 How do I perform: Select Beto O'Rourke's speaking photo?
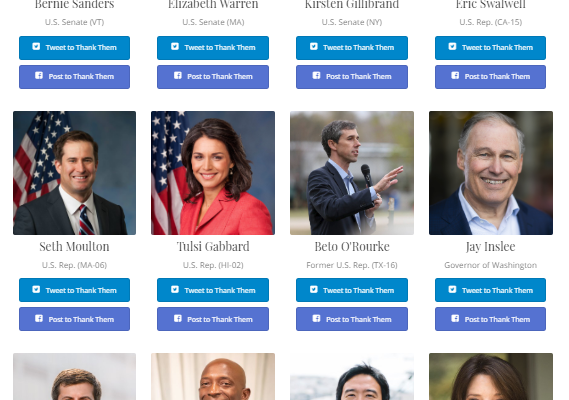point(352,173)
